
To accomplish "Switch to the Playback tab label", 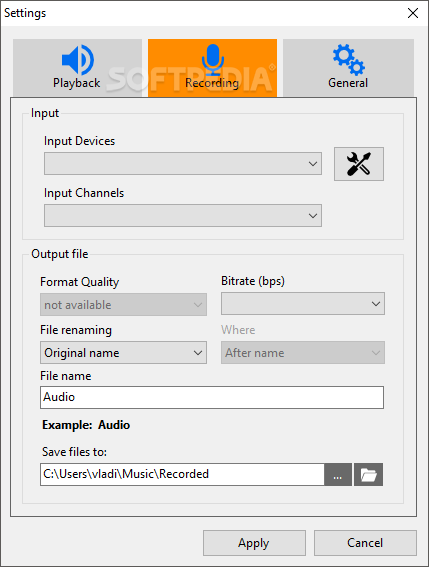I will point(77,83).
